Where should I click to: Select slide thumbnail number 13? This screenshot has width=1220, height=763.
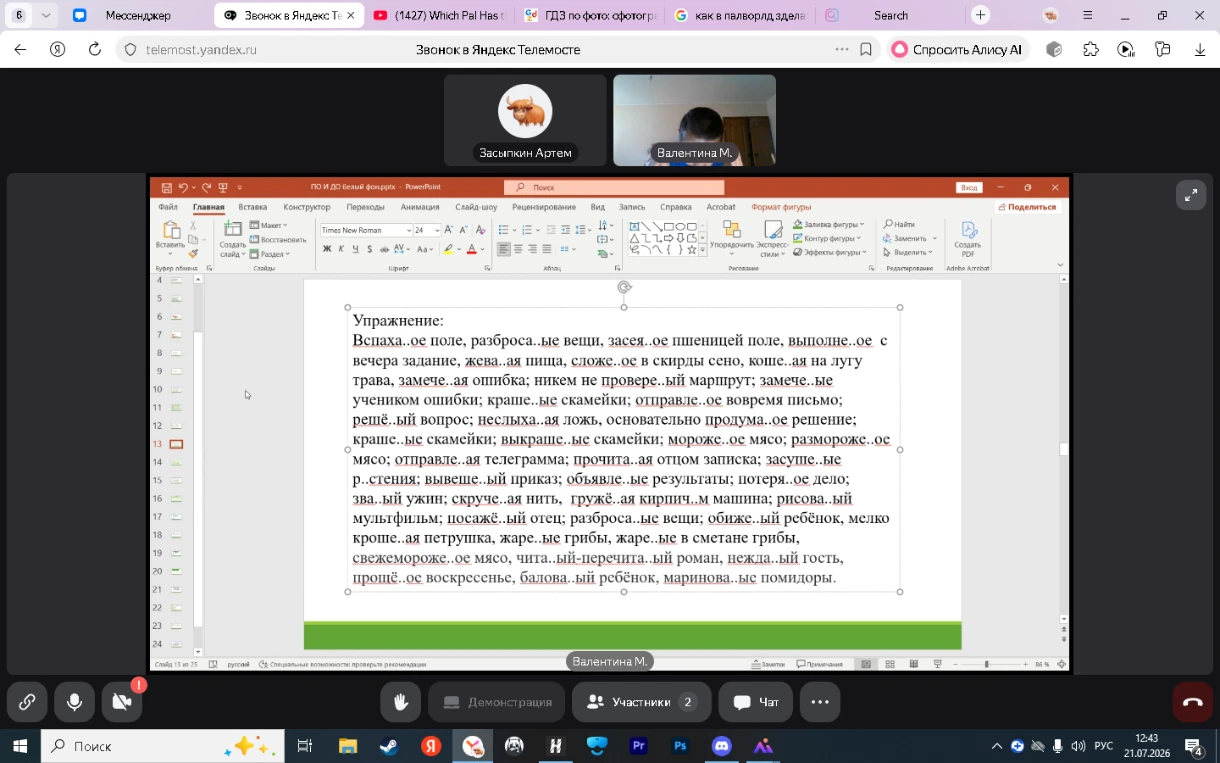pos(176,444)
